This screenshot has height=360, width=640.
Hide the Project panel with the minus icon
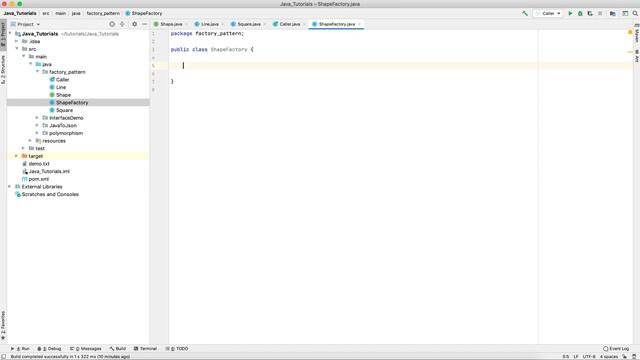(144, 24)
